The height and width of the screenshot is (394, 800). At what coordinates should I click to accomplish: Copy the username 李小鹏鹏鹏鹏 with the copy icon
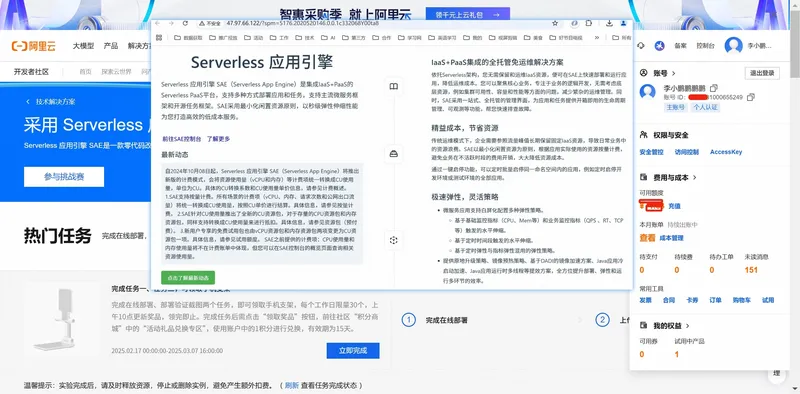tap(714, 88)
